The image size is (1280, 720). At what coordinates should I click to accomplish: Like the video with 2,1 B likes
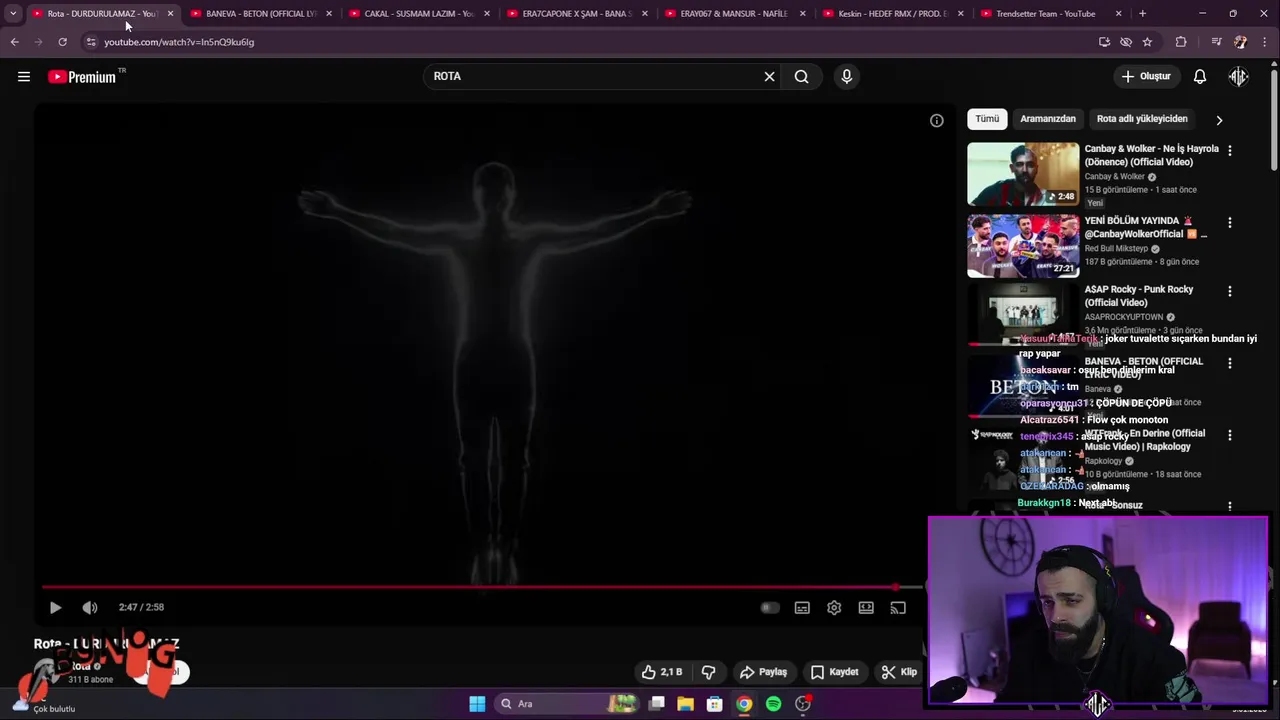click(661, 672)
